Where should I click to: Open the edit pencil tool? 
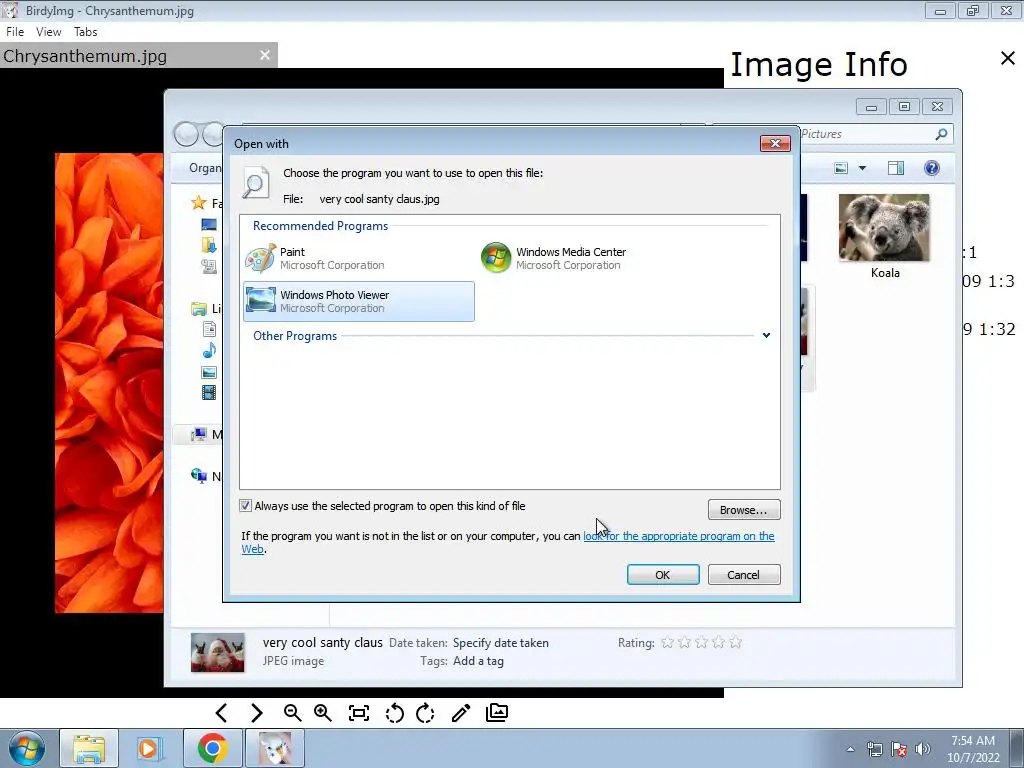[x=461, y=712]
